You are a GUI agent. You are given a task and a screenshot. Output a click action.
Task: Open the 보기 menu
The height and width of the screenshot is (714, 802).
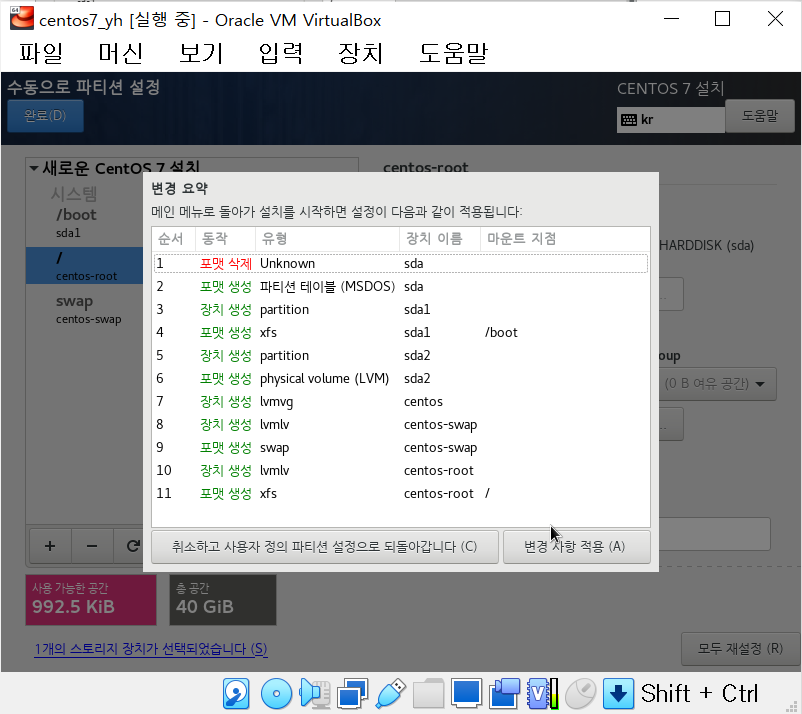point(200,53)
